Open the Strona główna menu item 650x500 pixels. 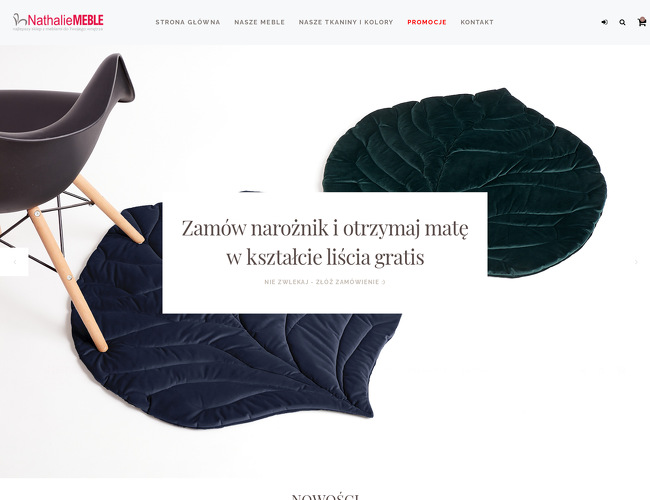(188, 22)
